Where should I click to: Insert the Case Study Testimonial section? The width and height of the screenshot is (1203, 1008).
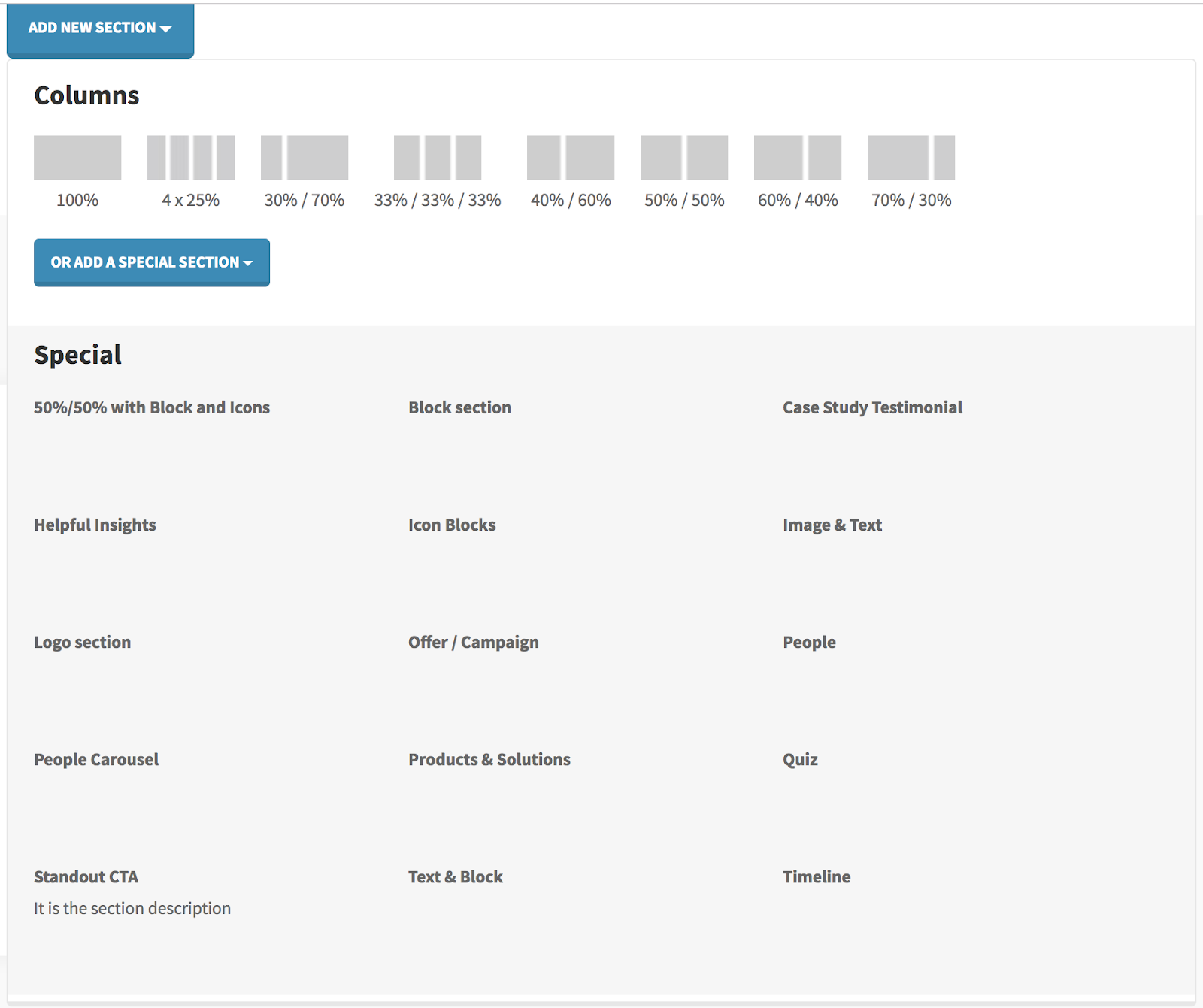(x=871, y=407)
